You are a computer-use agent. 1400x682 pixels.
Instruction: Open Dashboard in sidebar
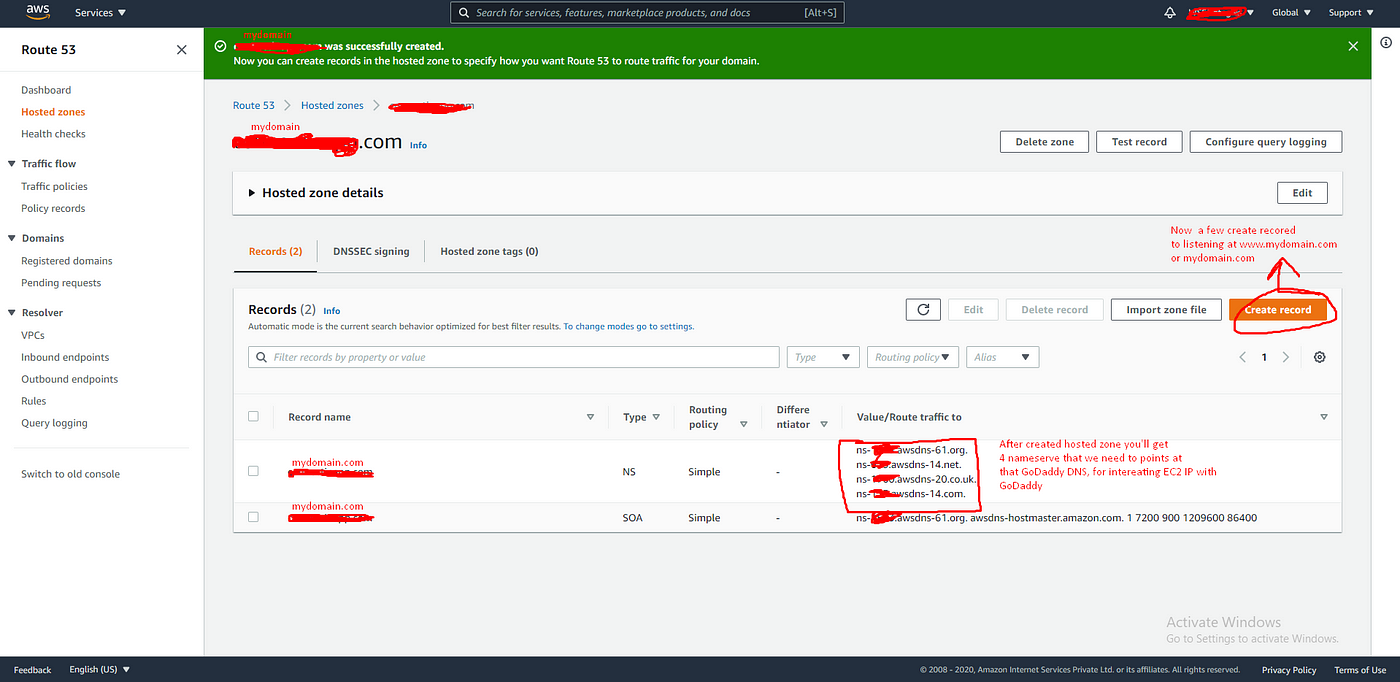click(46, 90)
